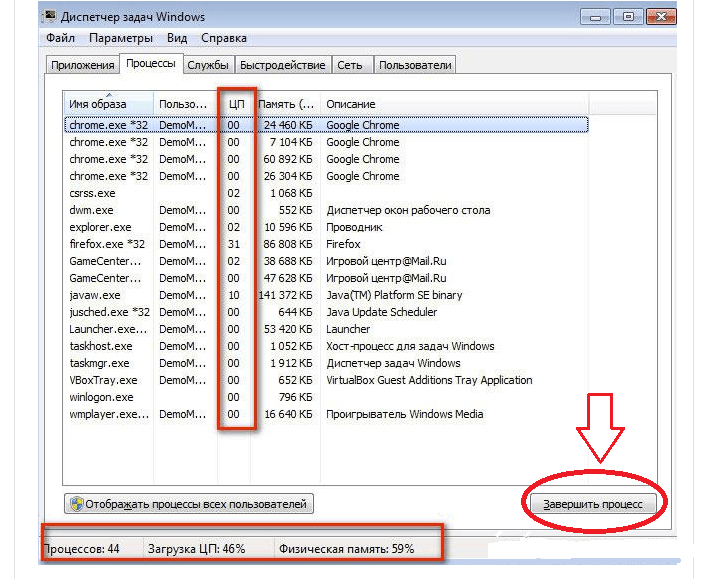This screenshot has width=709, height=579.
Task: Click the Task Manager title bar icon
Action: (49, 17)
